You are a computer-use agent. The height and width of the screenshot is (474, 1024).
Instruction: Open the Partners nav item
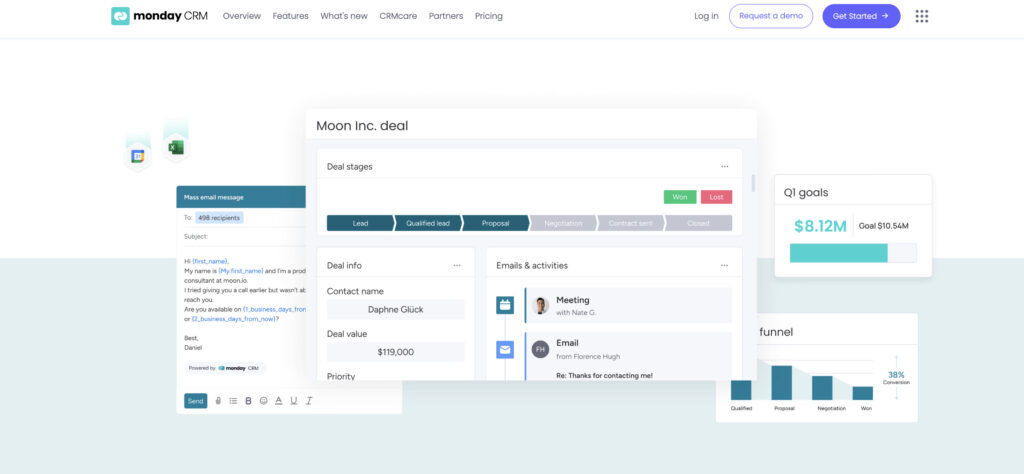point(446,16)
